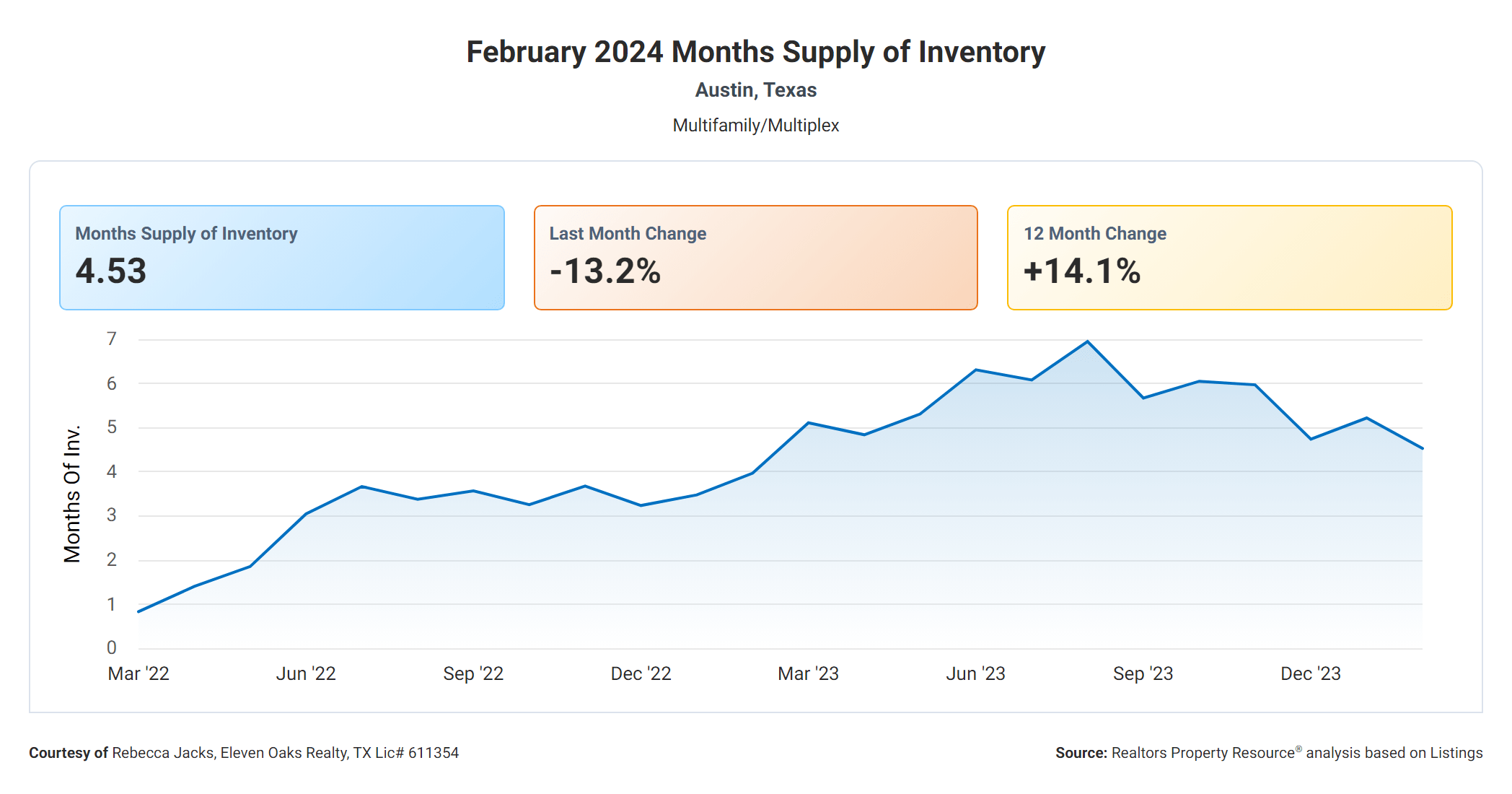This screenshot has width=1512, height=794.
Task: Select the Sep '23 axis label
Action: [x=1143, y=673]
